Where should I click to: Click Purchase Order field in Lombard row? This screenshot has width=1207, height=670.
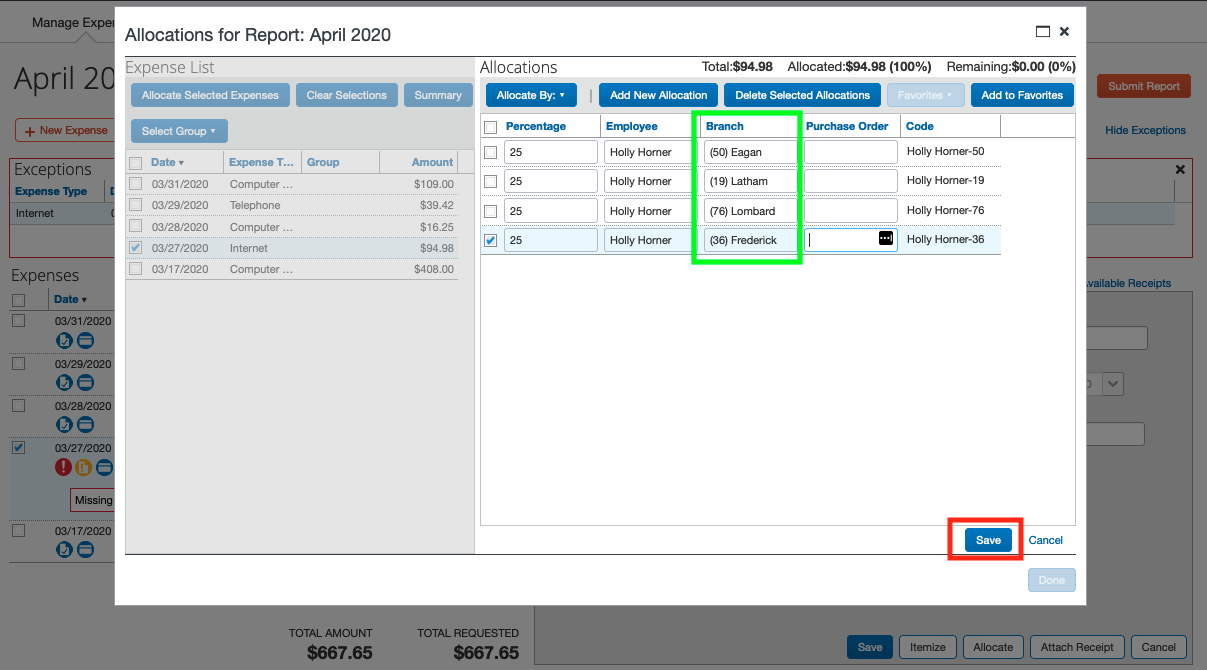(851, 211)
